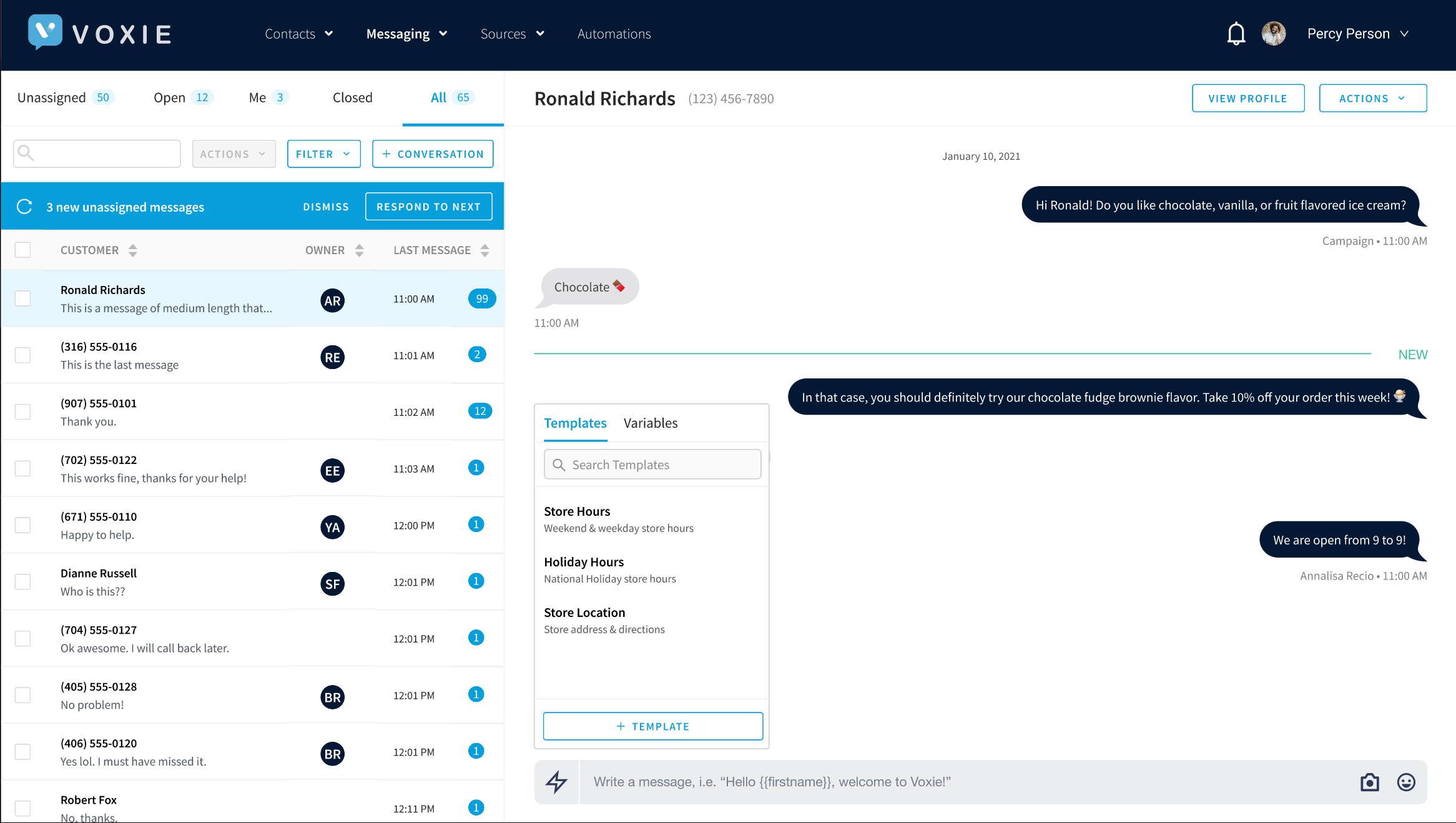The image size is (1456, 823).
Task: Click the View Profile button
Action: click(x=1247, y=98)
